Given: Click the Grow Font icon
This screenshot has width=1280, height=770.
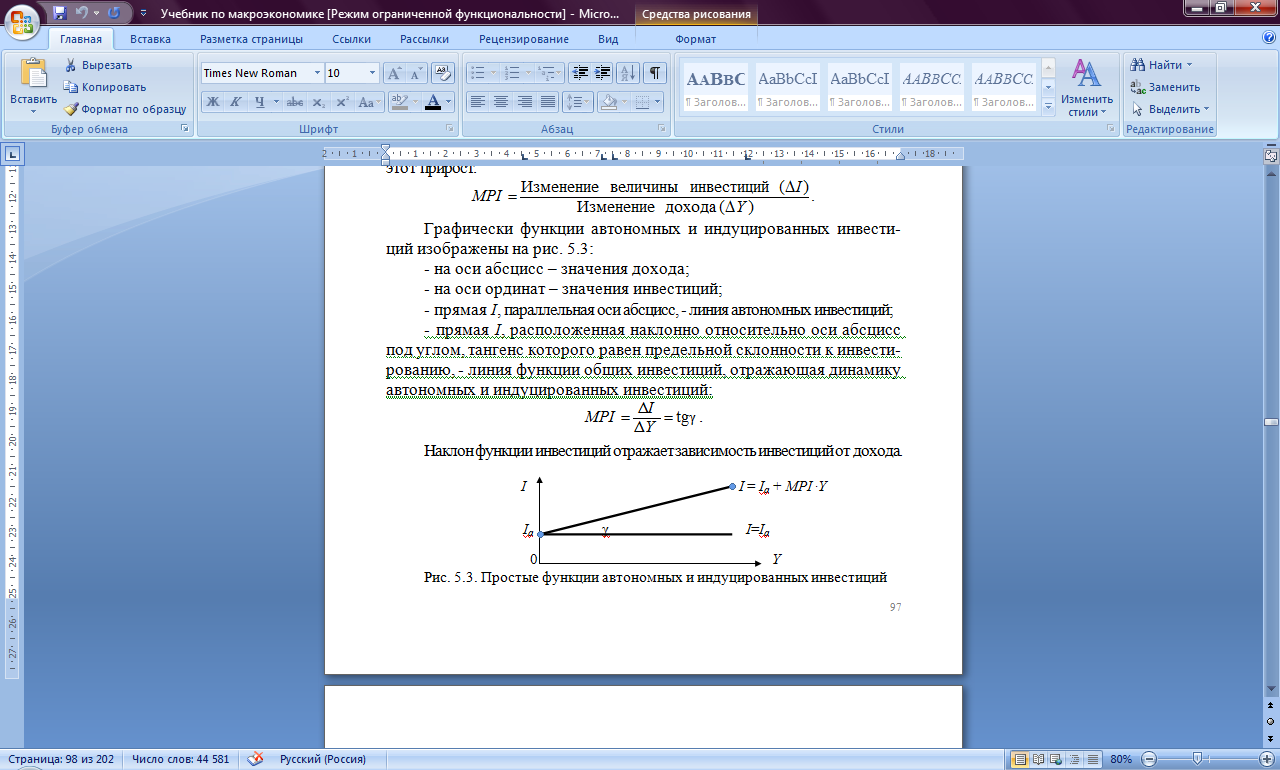Looking at the screenshot, I should click(x=394, y=73).
